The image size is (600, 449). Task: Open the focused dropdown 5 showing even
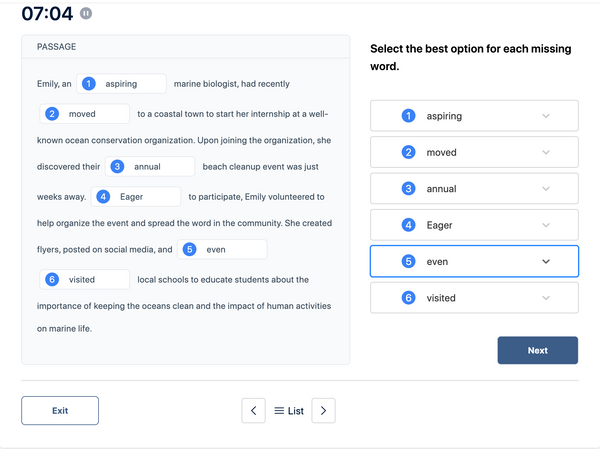(x=474, y=261)
